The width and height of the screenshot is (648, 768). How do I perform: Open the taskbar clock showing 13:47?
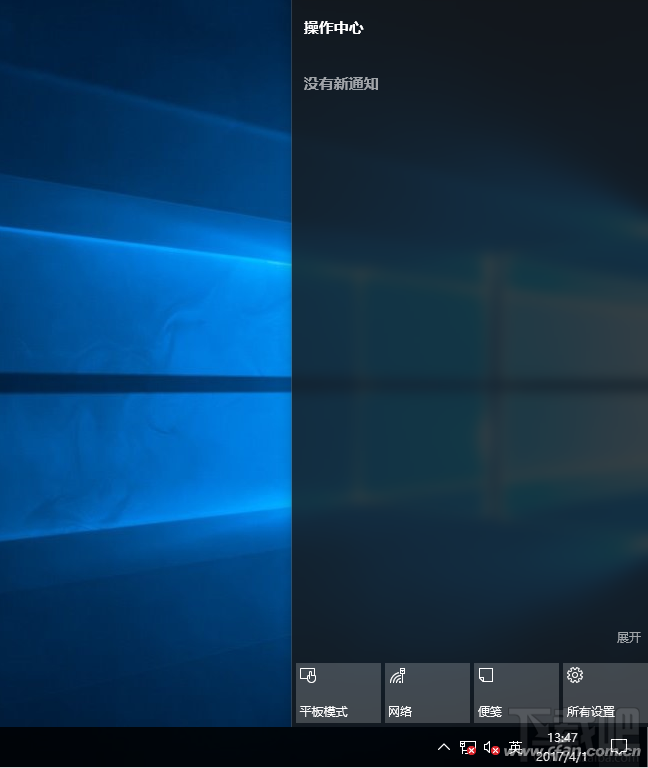562,747
